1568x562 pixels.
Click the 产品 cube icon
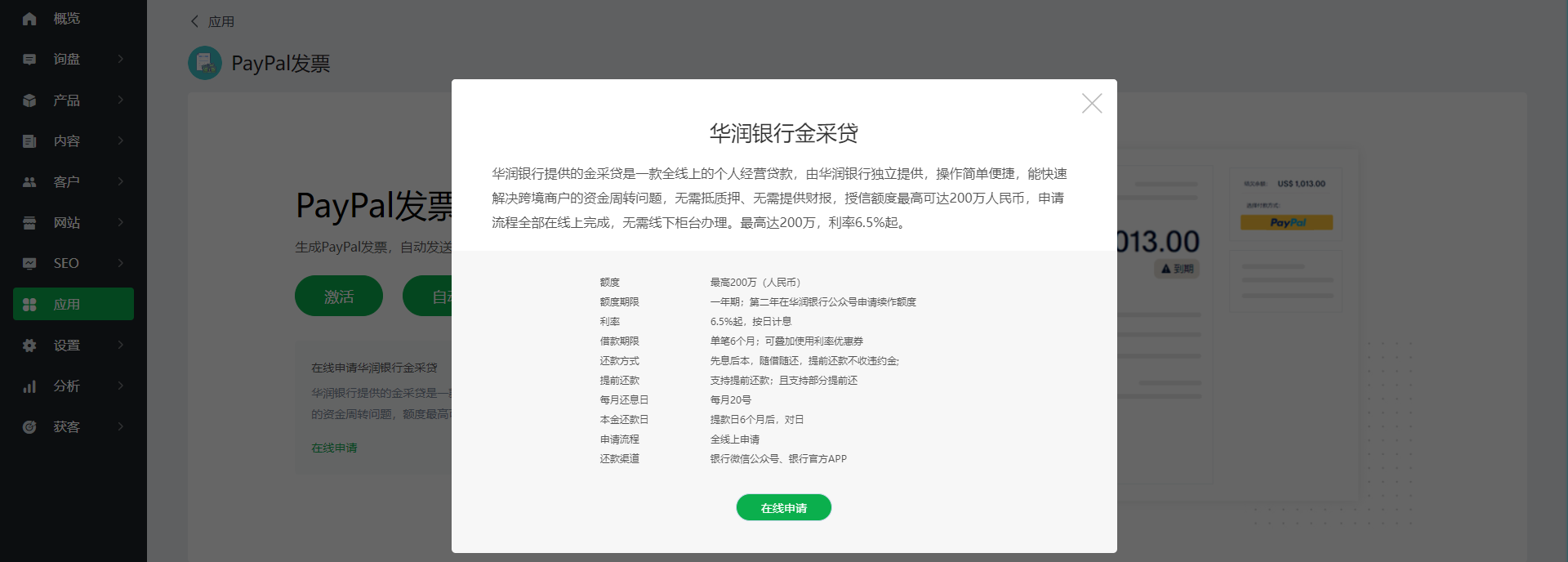pos(29,100)
